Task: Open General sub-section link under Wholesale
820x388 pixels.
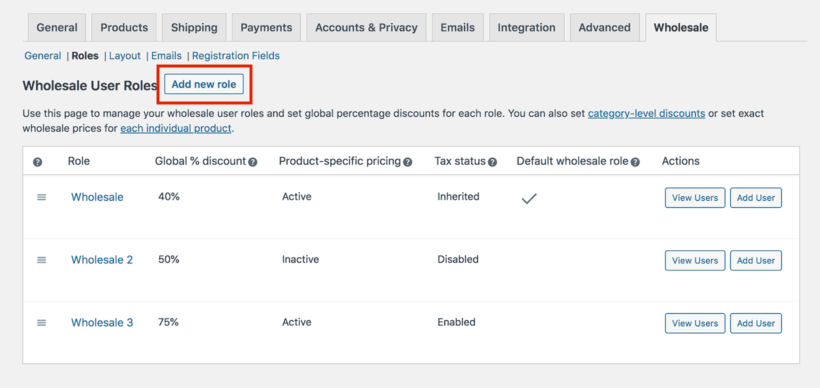Action: [43, 55]
